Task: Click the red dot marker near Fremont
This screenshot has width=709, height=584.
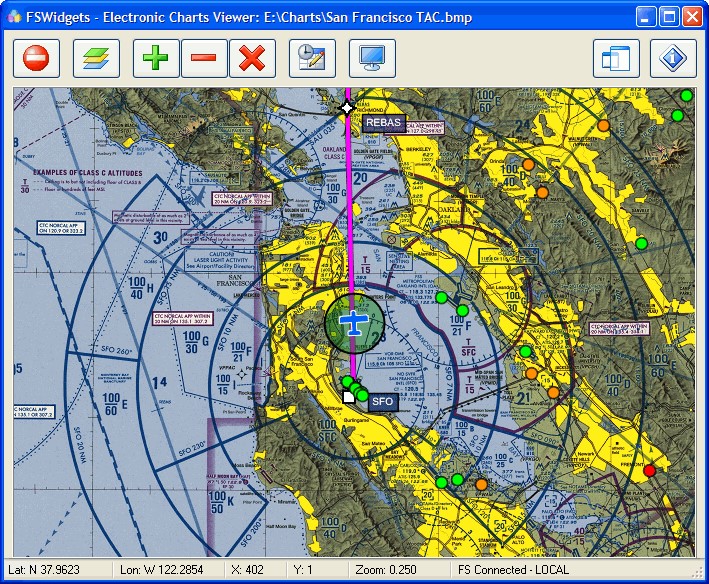Action: coord(649,470)
